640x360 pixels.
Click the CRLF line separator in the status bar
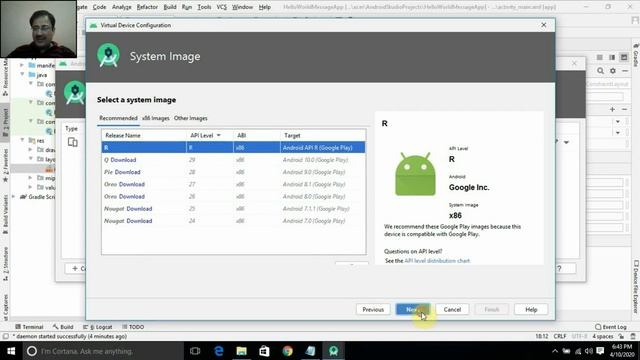point(560,336)
